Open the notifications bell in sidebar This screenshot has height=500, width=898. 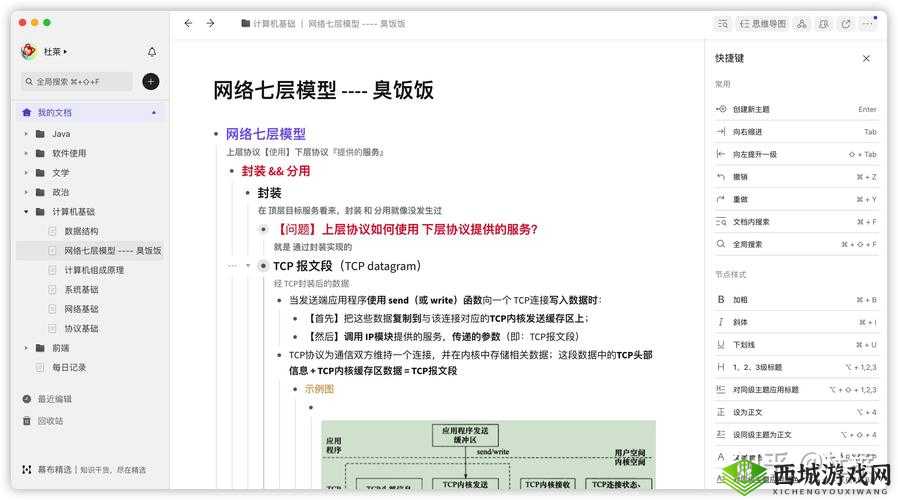pyautogui.click(x=152, y=52)
